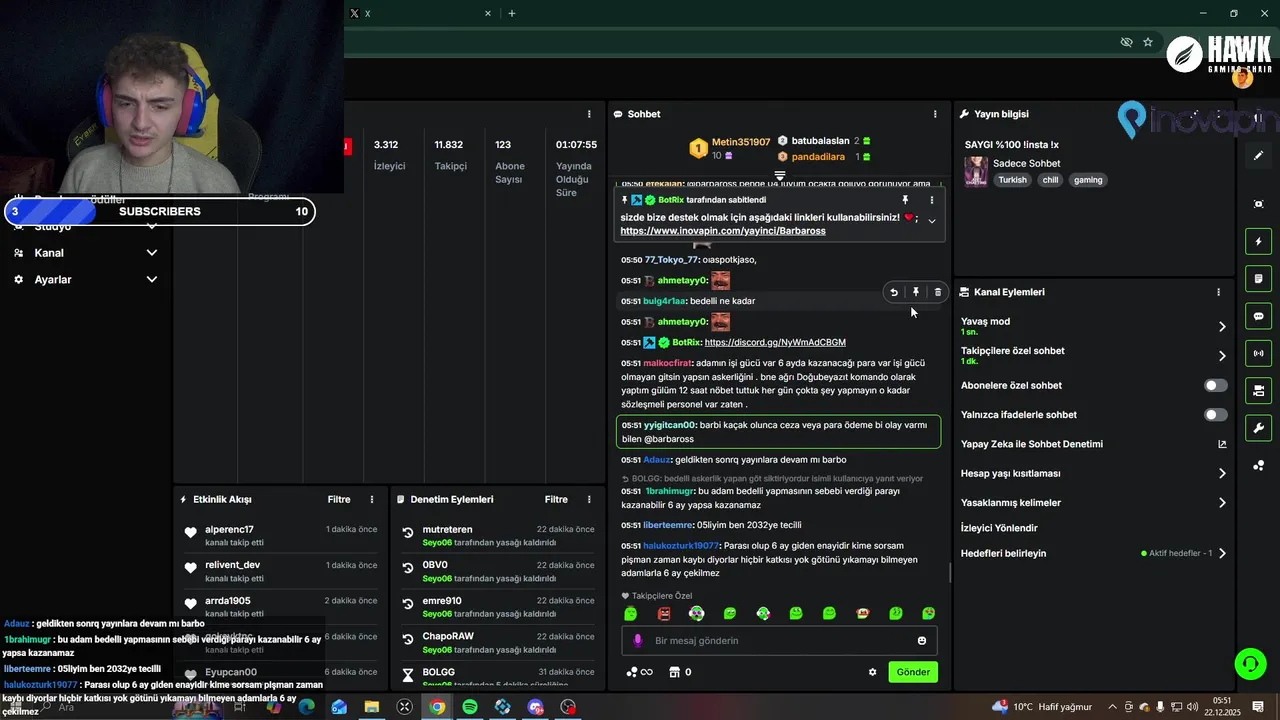Click the shop icon below chat input
The image size is (1280, 720).
click(x=675, y=672)
